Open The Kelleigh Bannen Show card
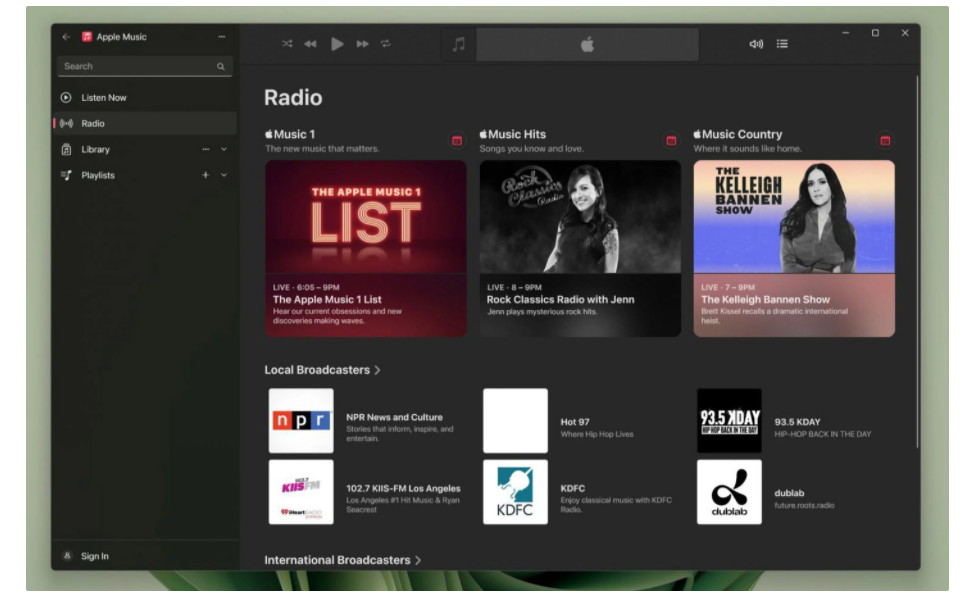 coord(794,248)
